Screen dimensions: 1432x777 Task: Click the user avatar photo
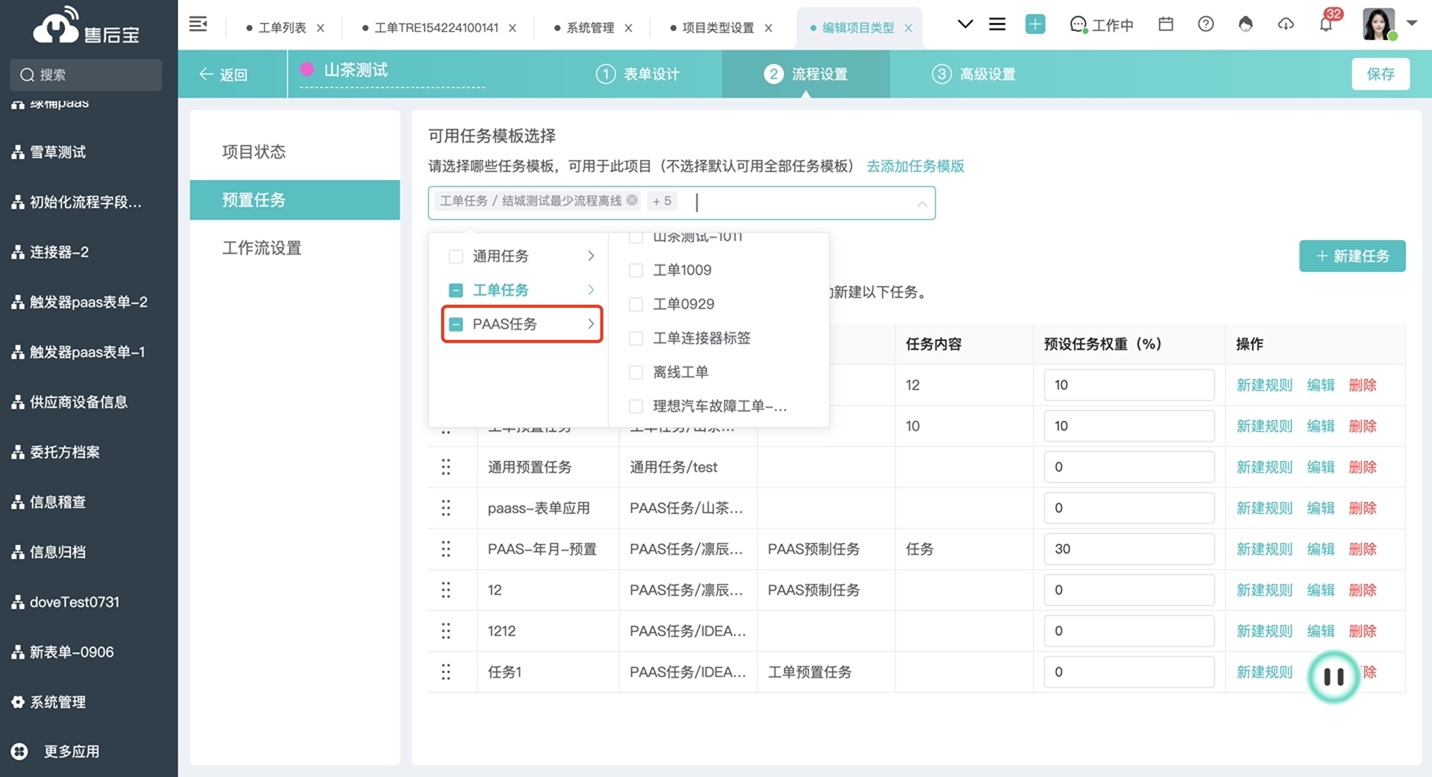click(x=1379, y=24)
